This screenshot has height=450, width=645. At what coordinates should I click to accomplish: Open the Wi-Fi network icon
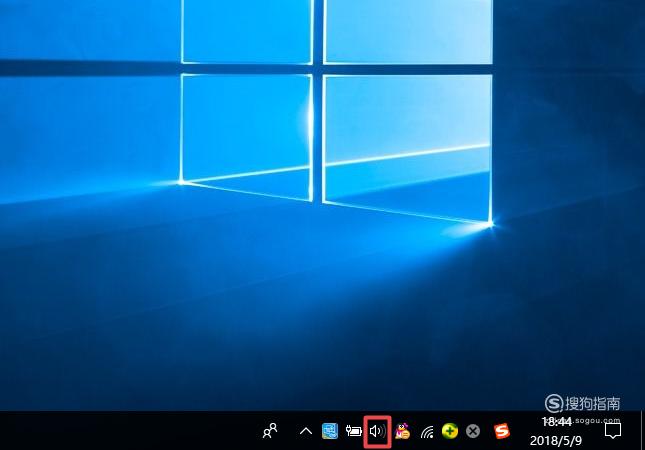point(427,432)
